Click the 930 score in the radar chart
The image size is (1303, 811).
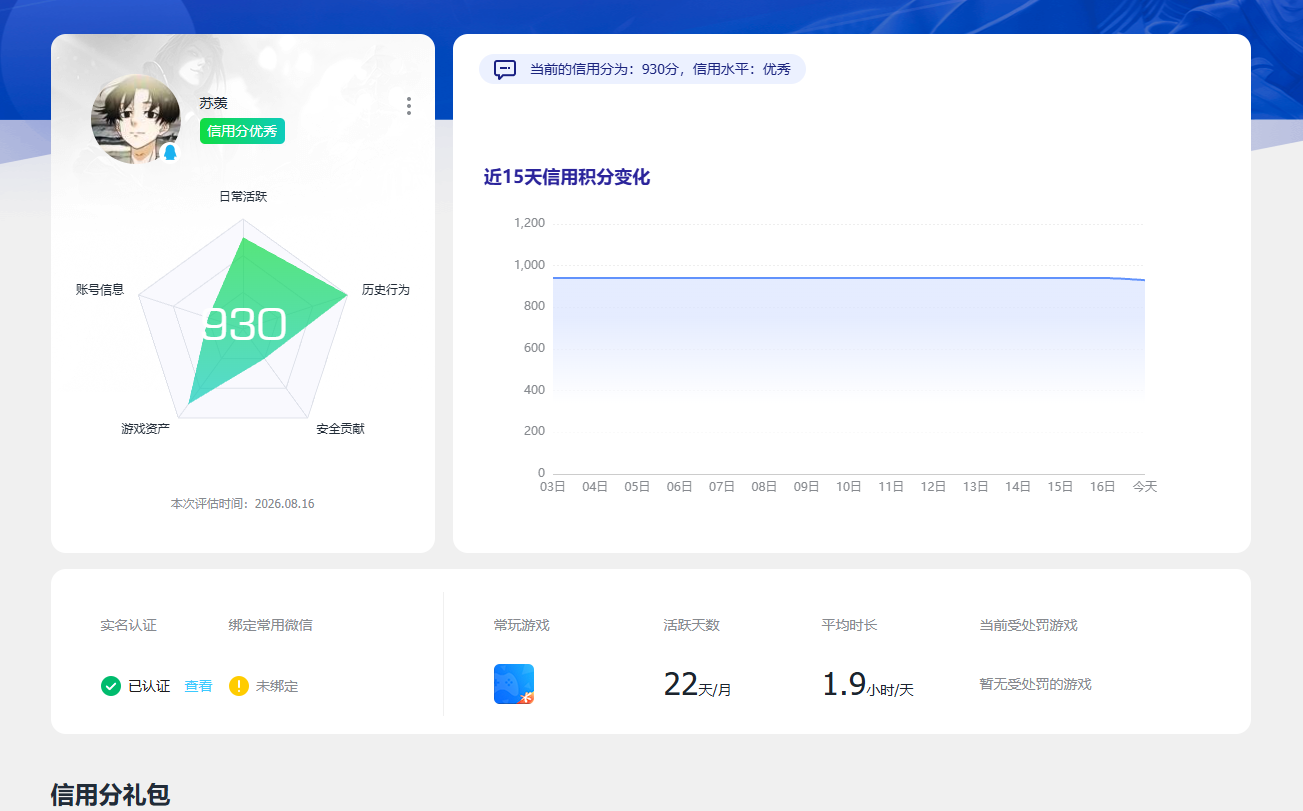(x=244, y=325)
